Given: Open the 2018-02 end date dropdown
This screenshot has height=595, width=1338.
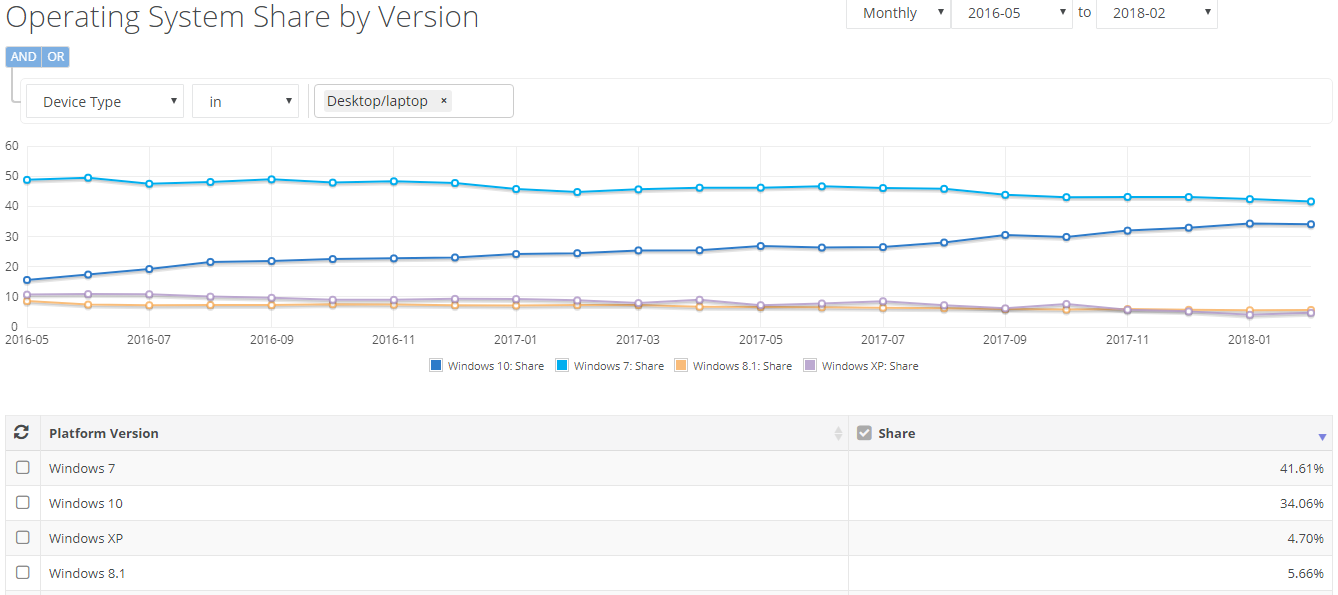Looking at the screenshot, I should (1157, 13).
